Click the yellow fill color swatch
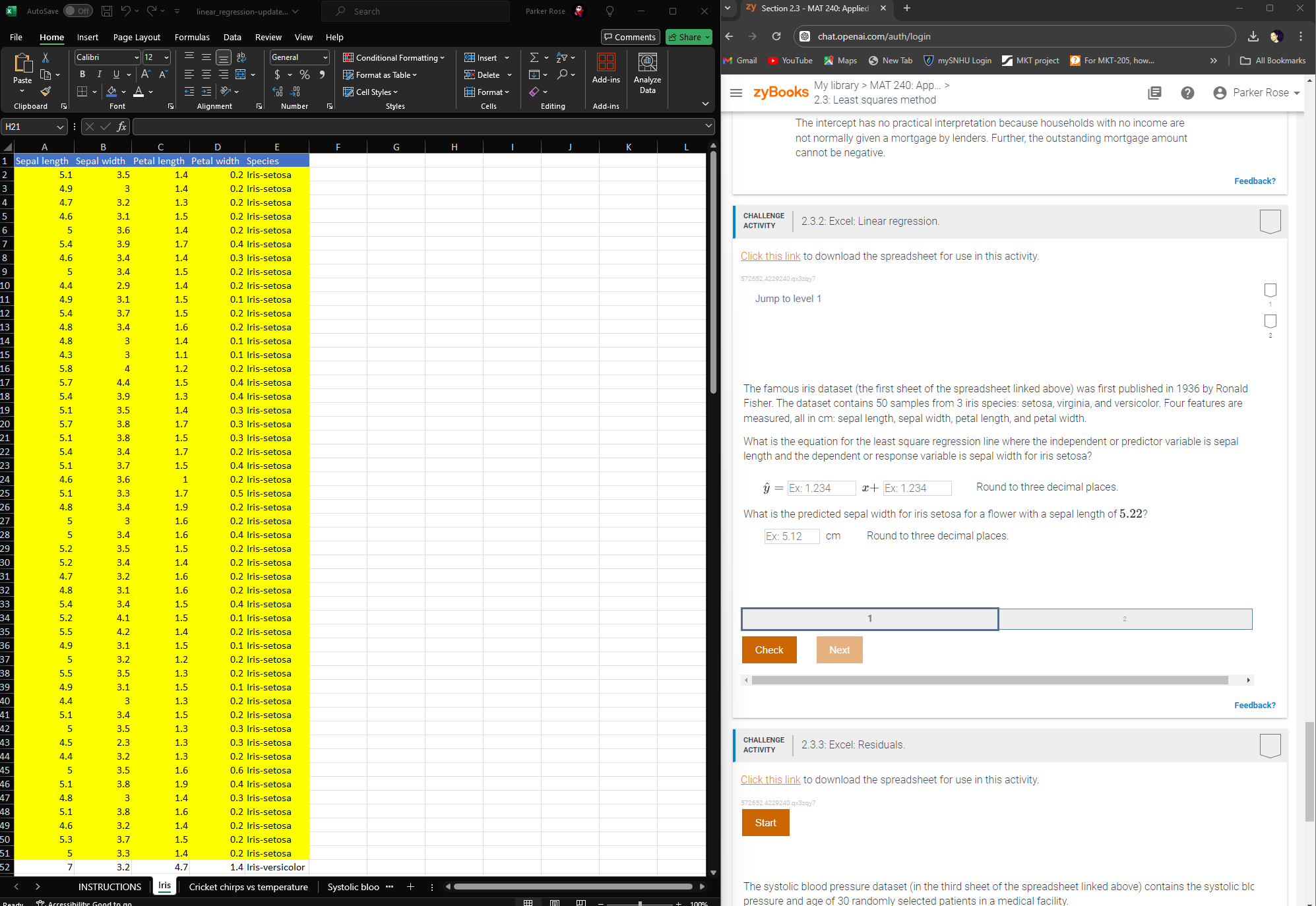The image size is (1316, 906). click(111, 92)
